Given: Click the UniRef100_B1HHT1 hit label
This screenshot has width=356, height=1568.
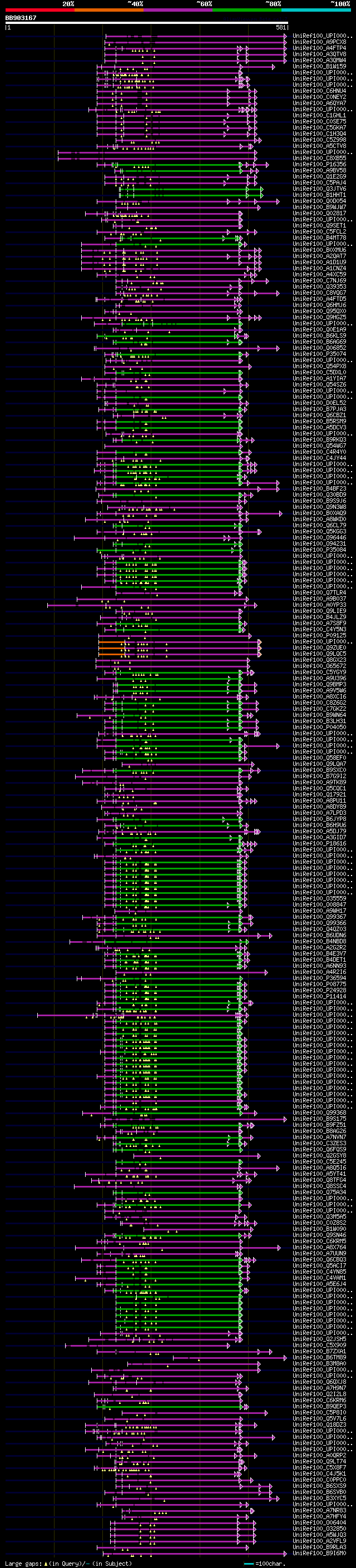Looking at the screenshot, I should tap(319, 195).
